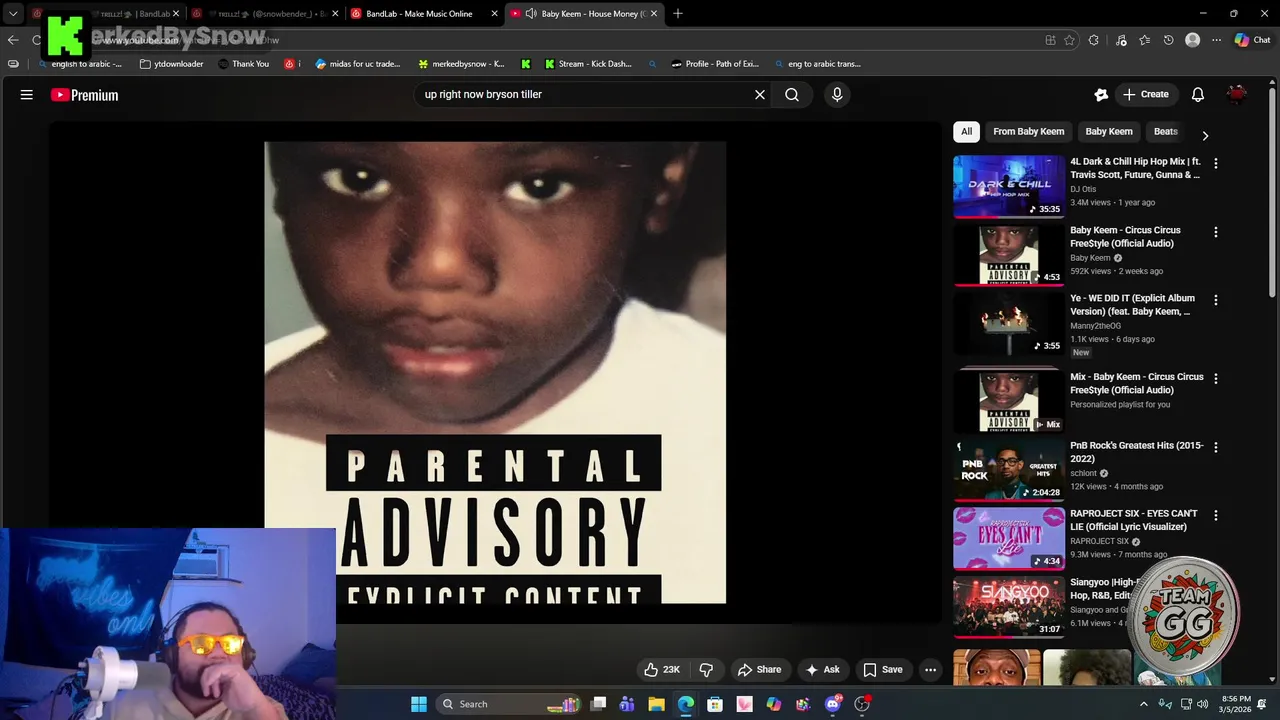
Task: Show hidden system tray icons
Action: [1144, 704]
